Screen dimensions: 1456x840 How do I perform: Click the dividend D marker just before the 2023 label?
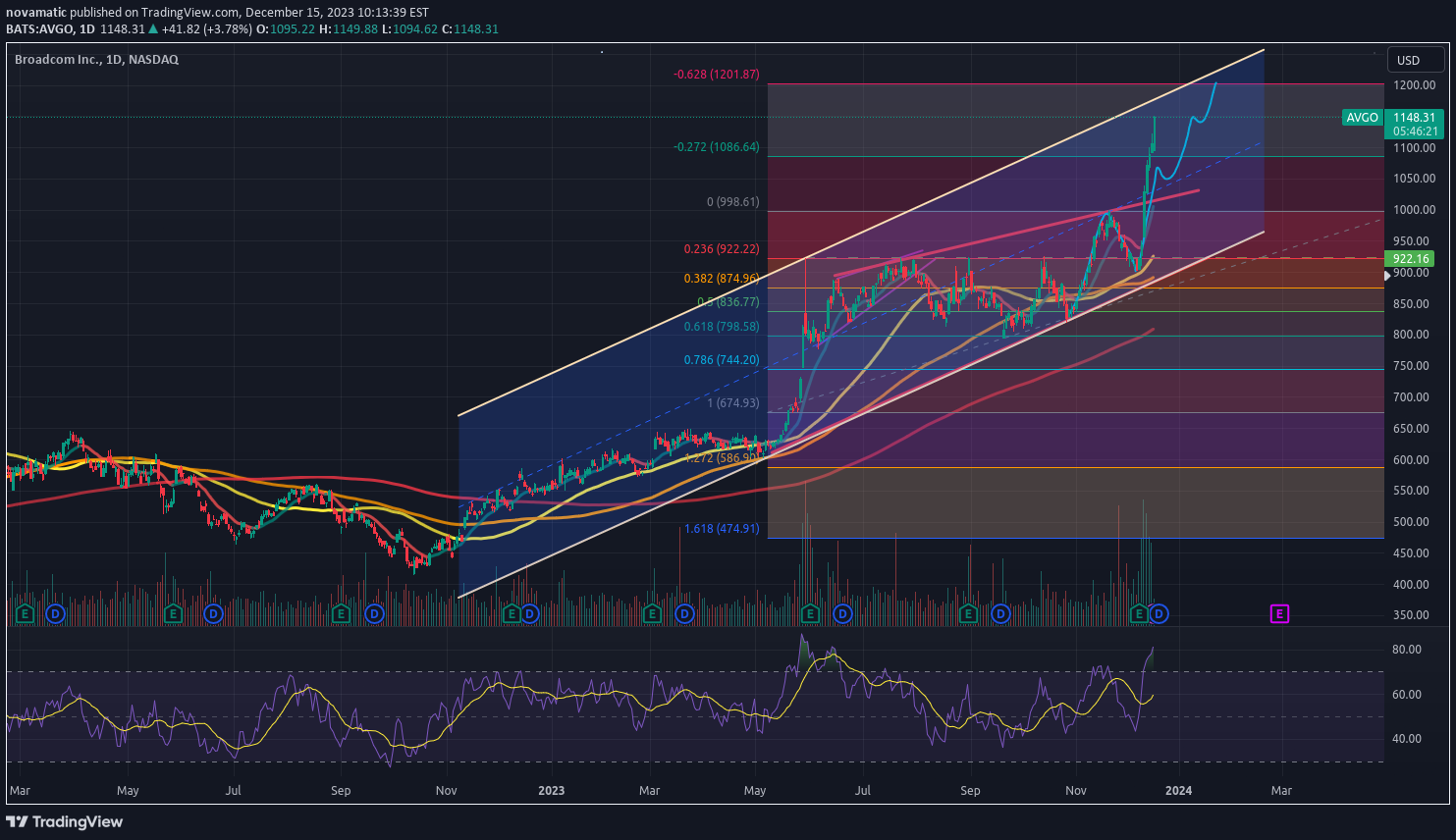[x=529, y=614]
